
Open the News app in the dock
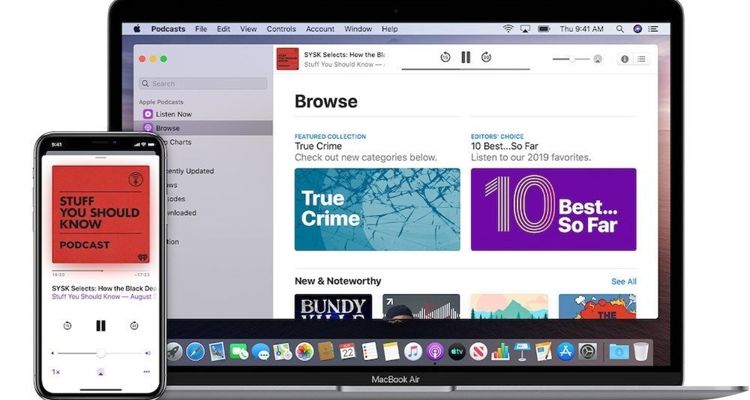pos(478,352)
